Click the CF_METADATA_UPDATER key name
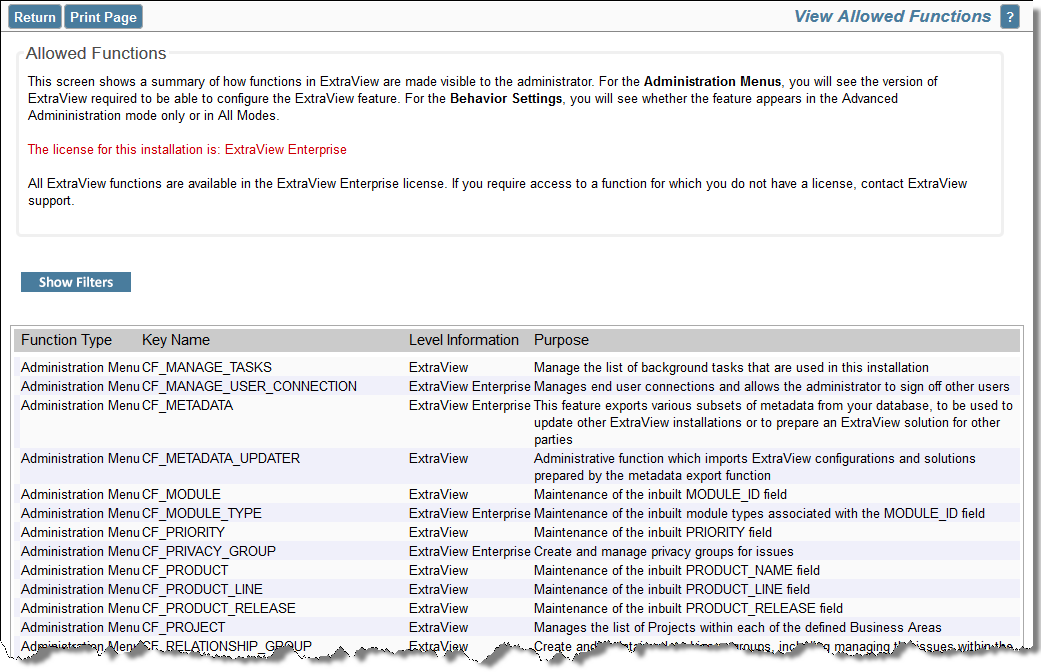The width and height of the screenshot is (1041, 672). [x=221, y=458]
